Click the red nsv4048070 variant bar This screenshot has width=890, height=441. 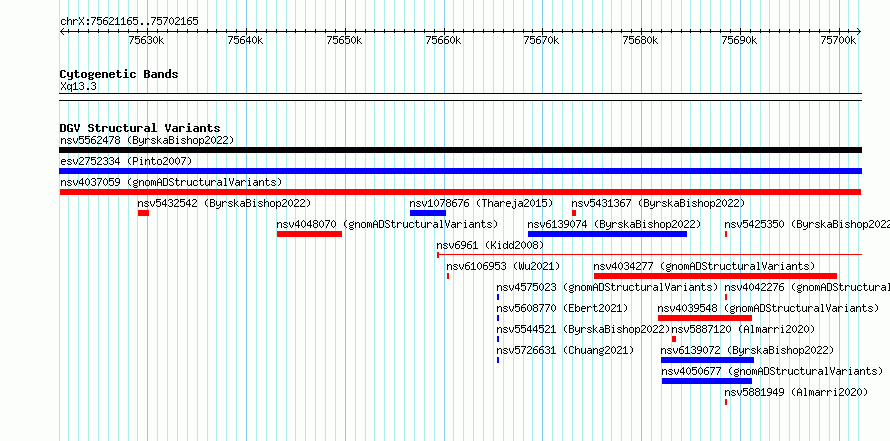click(x=309, y=234)
